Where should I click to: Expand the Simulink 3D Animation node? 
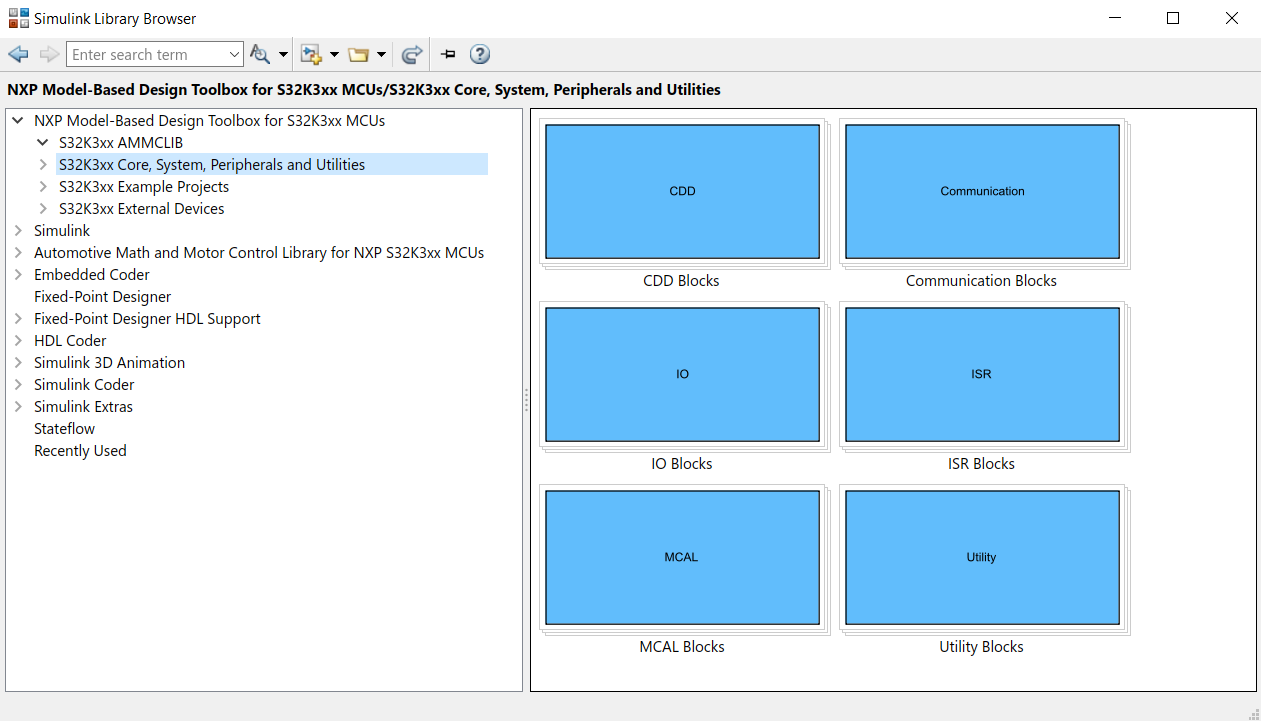pos(18,362)
